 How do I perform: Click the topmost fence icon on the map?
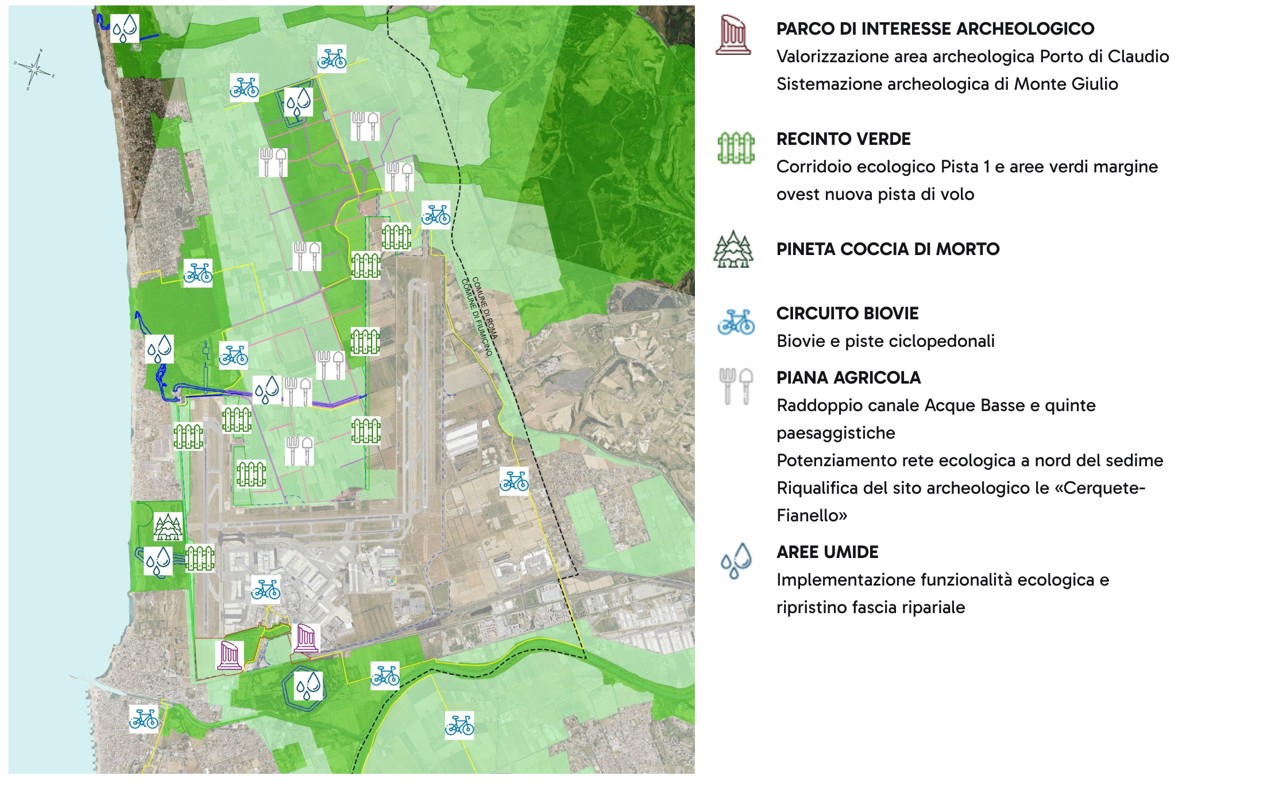[396, 237]
